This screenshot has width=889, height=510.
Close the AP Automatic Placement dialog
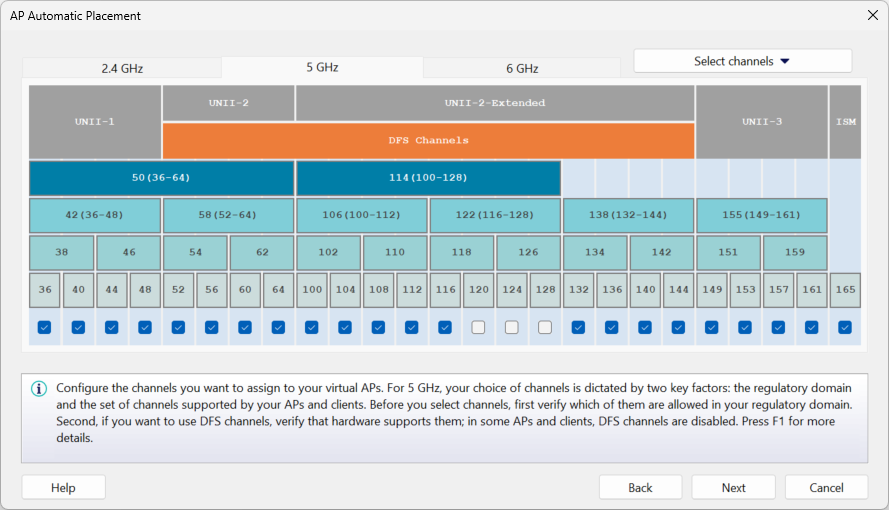(873, 15)
